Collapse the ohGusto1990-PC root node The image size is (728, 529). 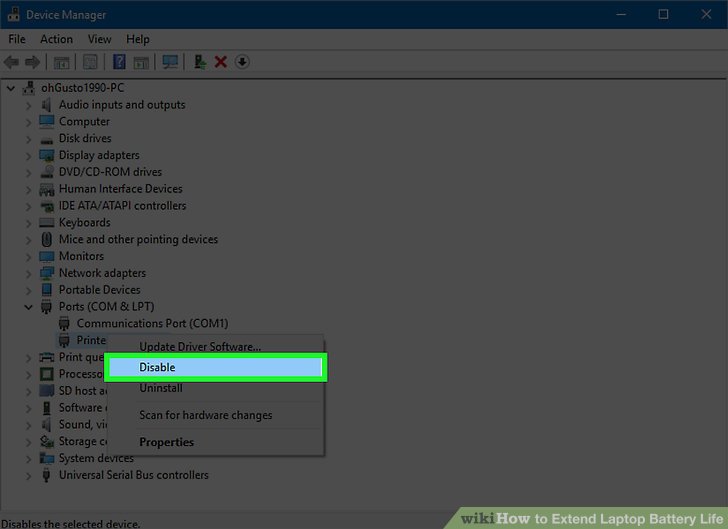(11, 88)
